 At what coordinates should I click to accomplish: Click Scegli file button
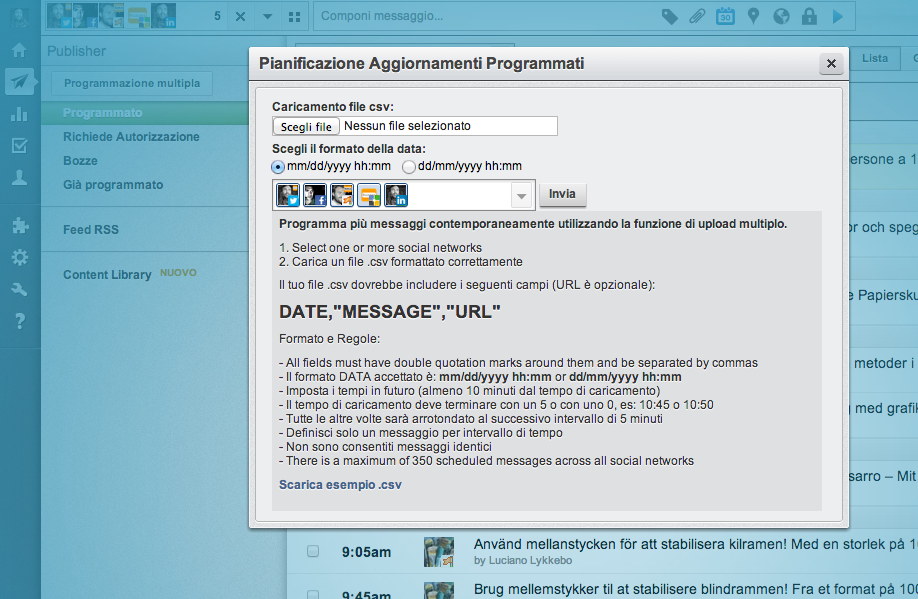(306, 126)
